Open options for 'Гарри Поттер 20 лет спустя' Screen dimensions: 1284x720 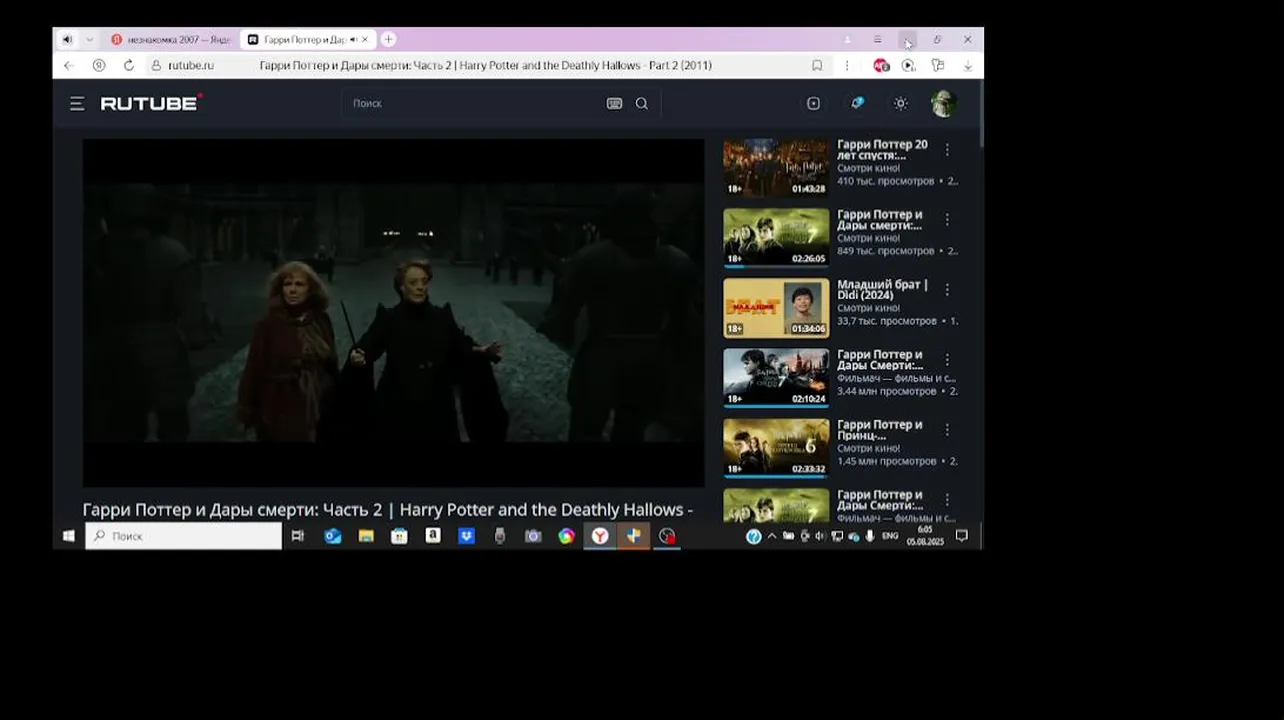coord(947,150)
